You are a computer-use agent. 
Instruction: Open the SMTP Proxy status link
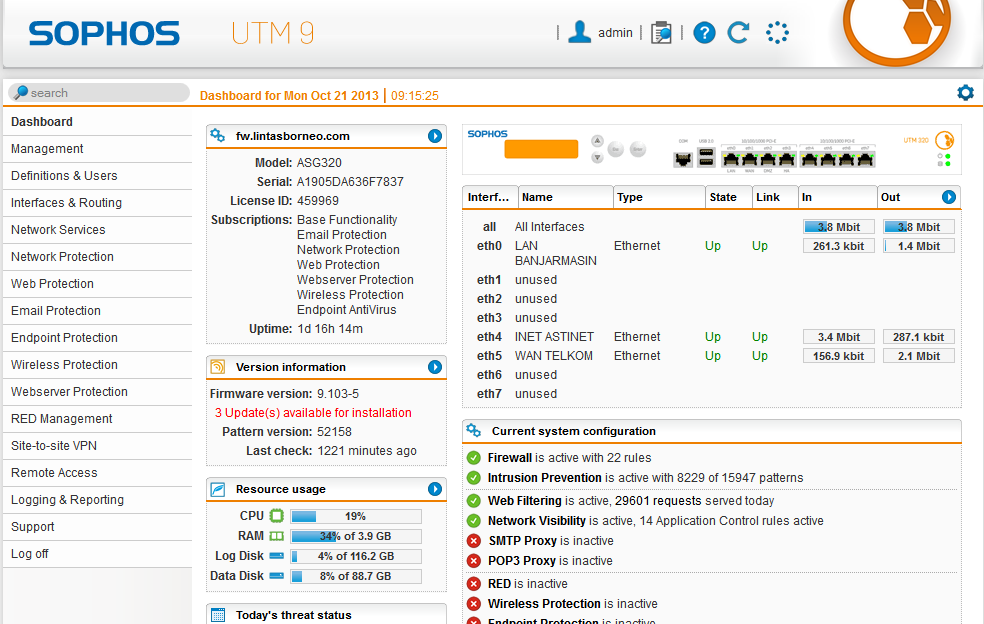point(523,541)
